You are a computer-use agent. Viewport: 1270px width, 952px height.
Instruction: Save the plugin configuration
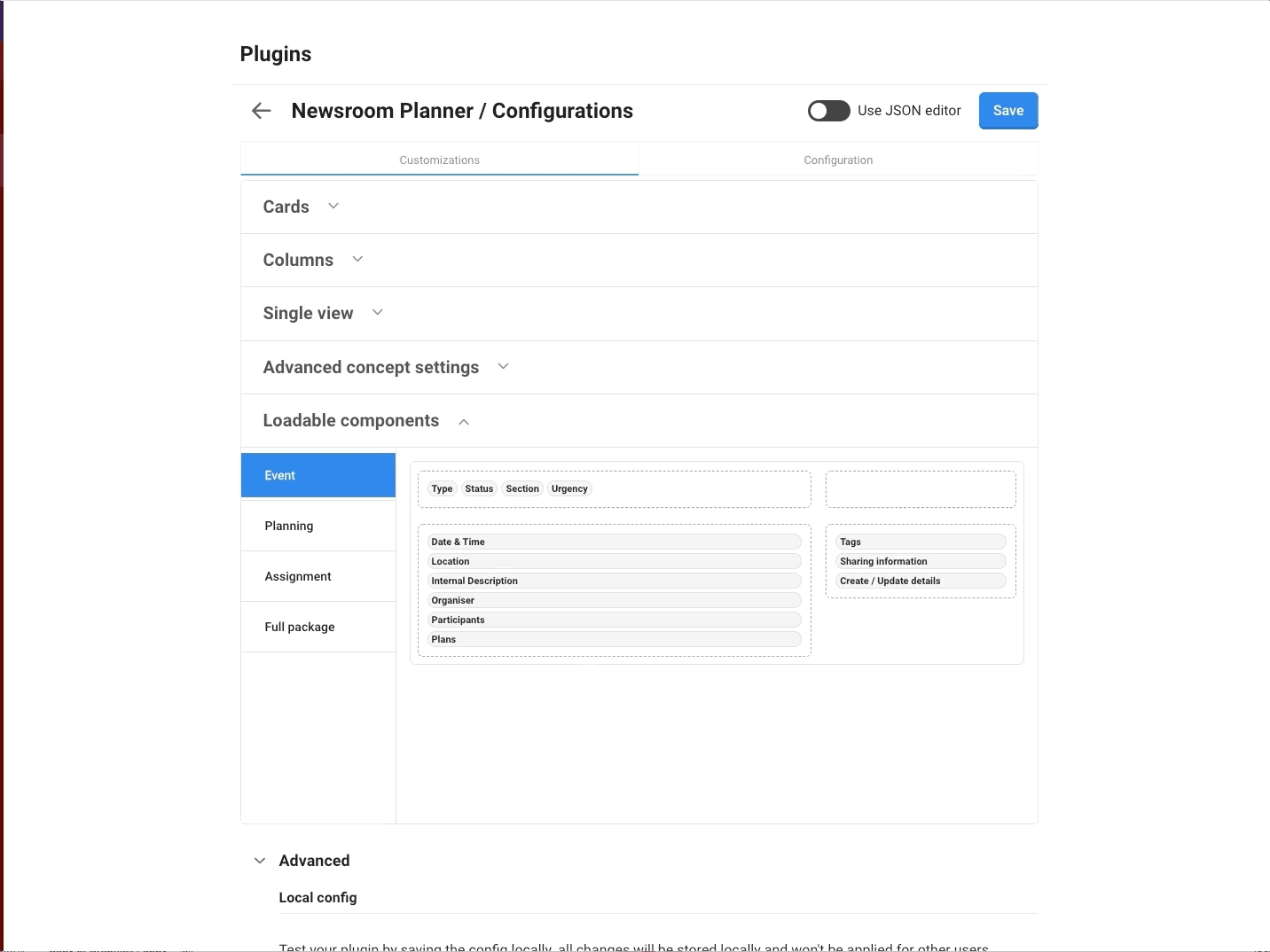click(1007, 111)
